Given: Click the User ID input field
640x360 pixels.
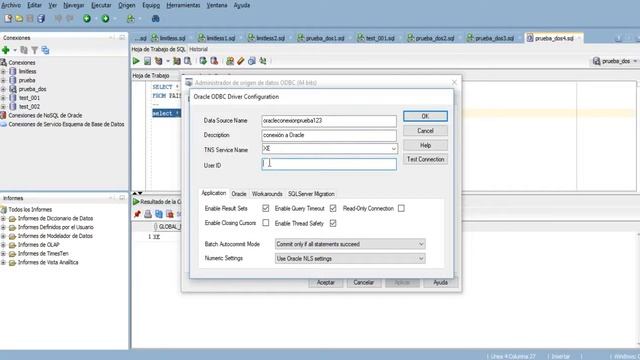Looking at the screenshot, I should (x=329, y=164).
